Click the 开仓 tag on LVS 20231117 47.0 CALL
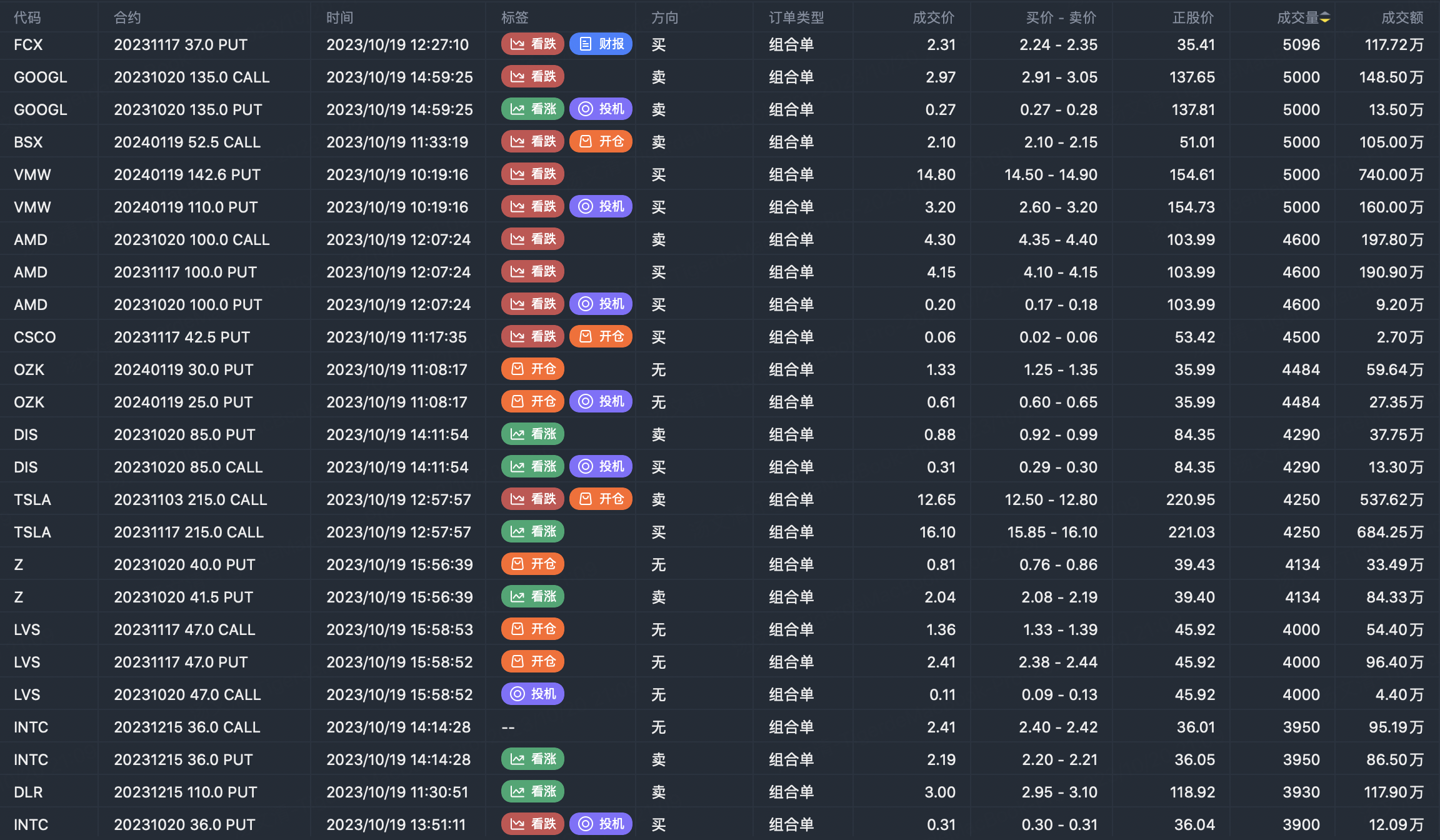This screenshot has height=840, width=1440. tap(532, 629)
